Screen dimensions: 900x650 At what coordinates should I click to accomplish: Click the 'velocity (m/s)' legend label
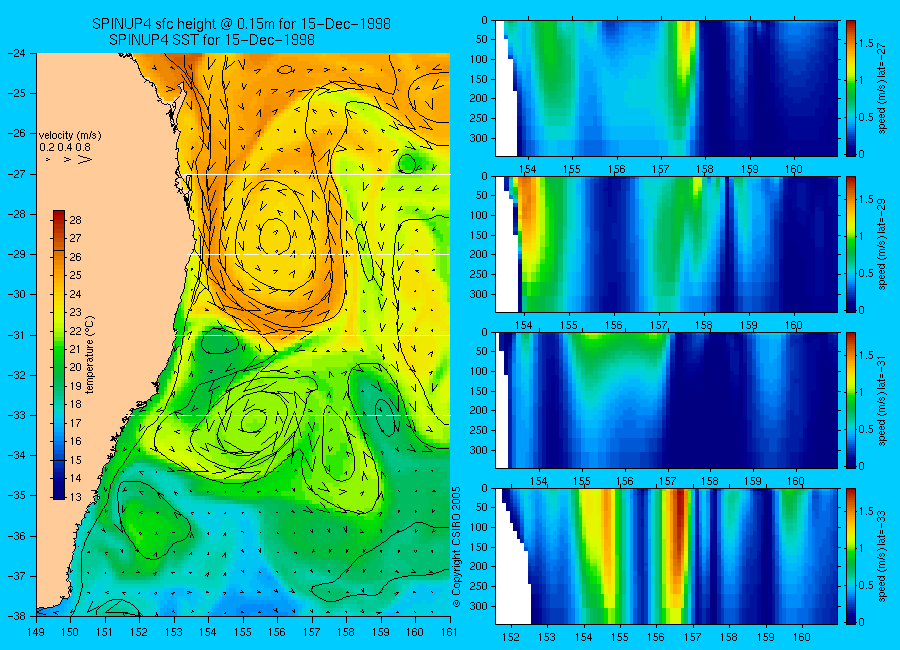click(69, 136)
